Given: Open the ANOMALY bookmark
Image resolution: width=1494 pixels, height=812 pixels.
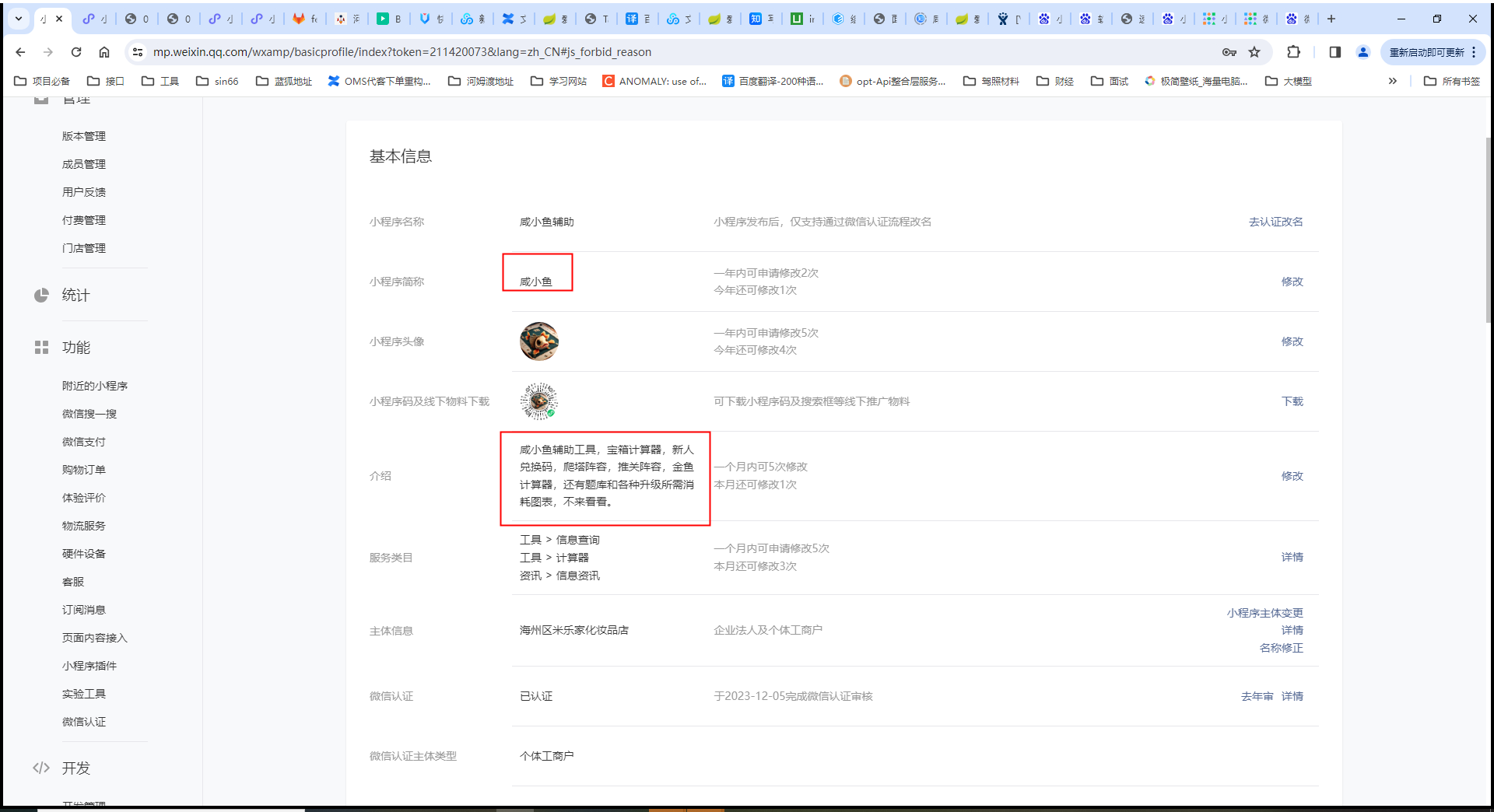Looking at the screenshot, I should tap(654, 81).
